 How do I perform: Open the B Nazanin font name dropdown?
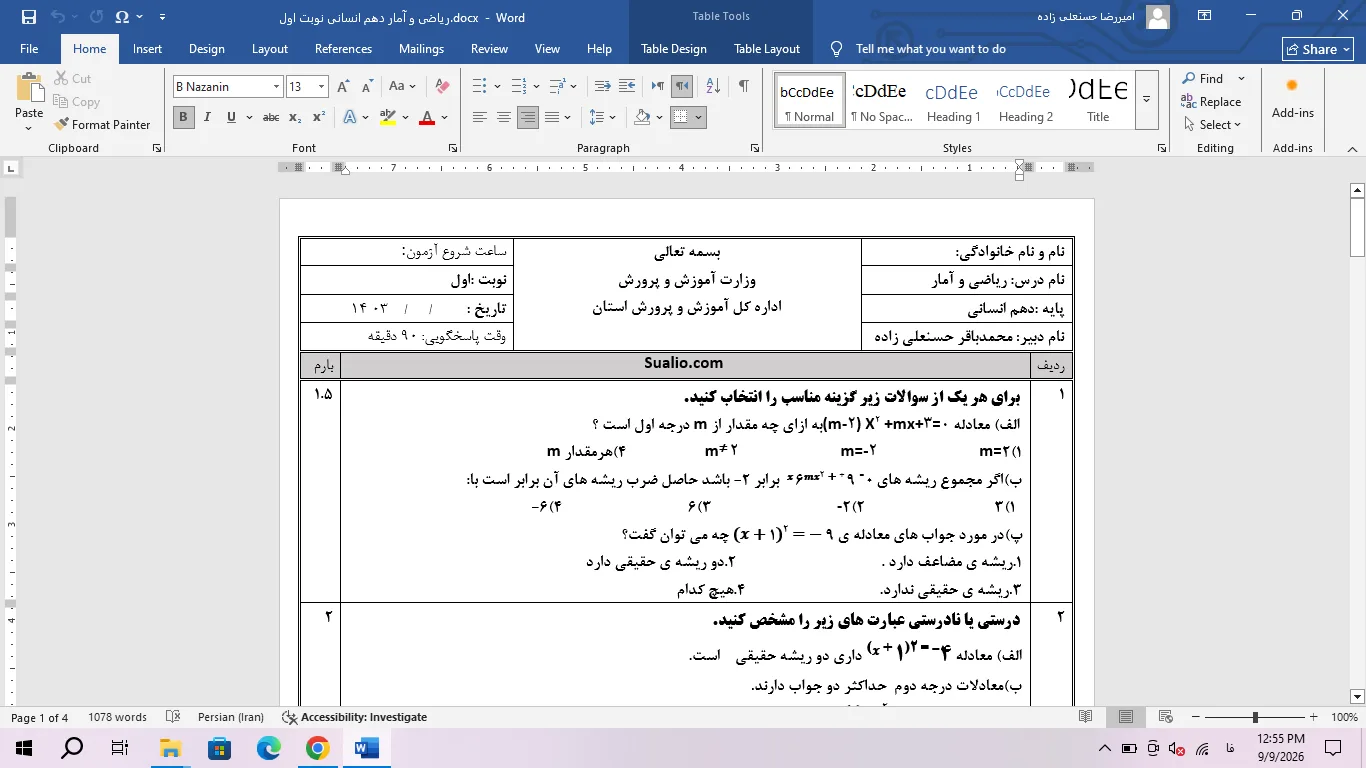pos(276,87)
